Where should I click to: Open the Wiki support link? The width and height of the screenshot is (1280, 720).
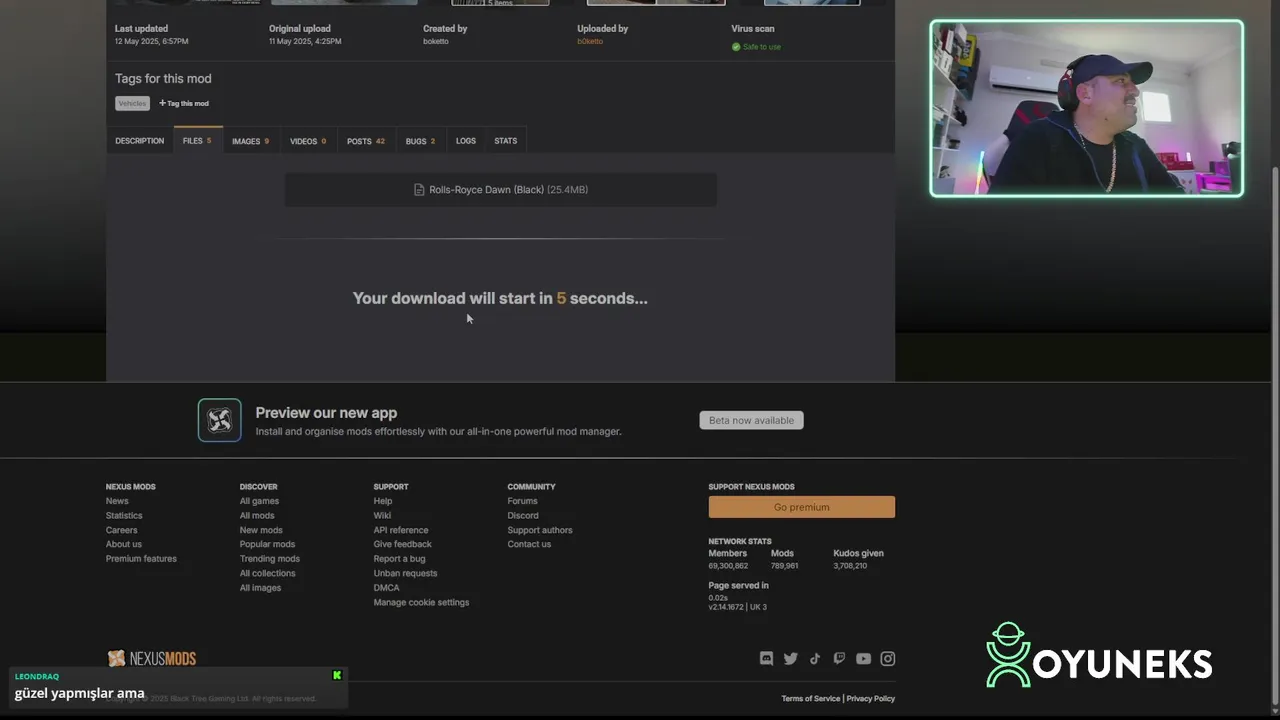[382, 516]
